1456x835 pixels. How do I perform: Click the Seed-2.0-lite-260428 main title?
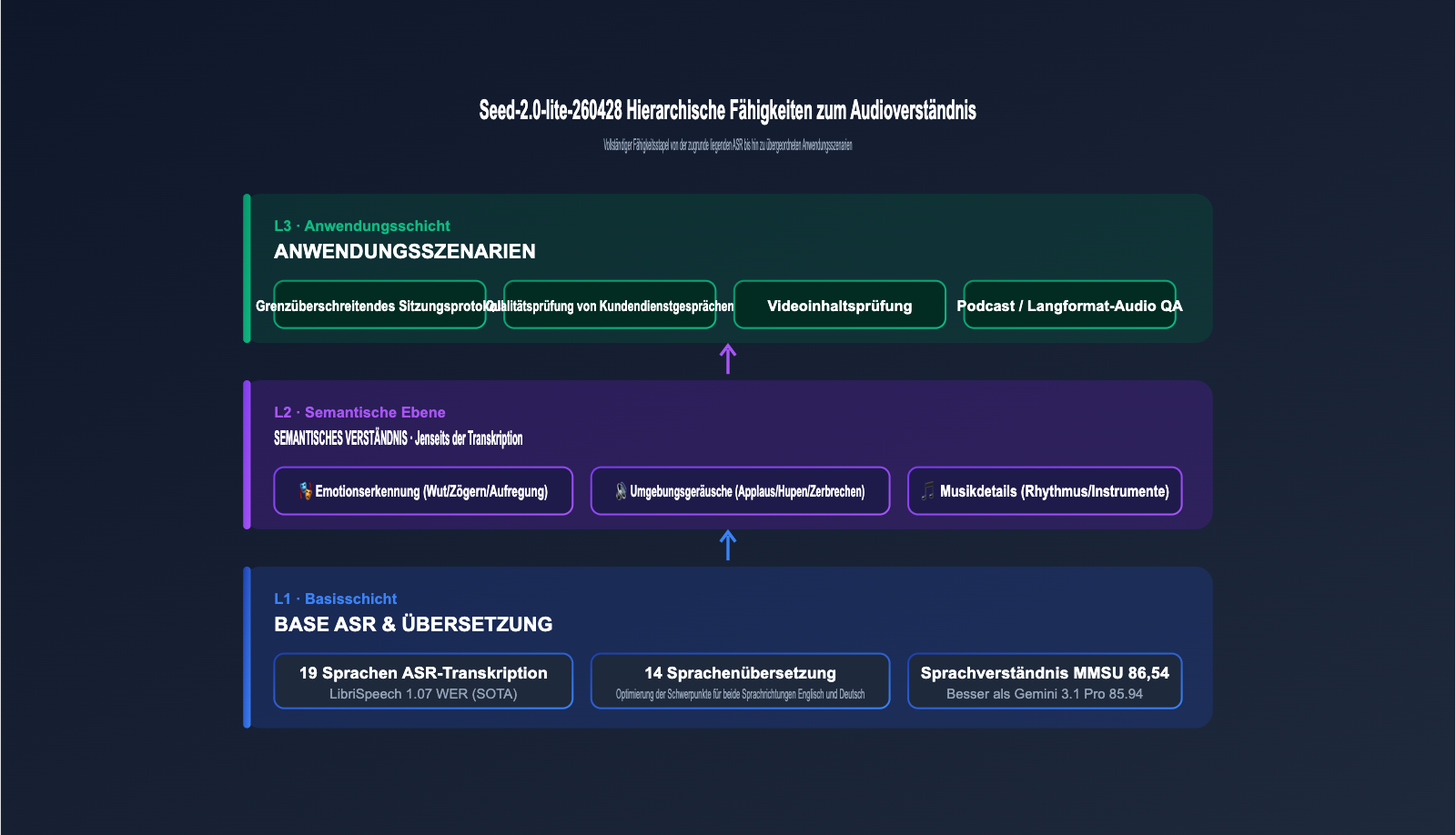pos(728,111)
